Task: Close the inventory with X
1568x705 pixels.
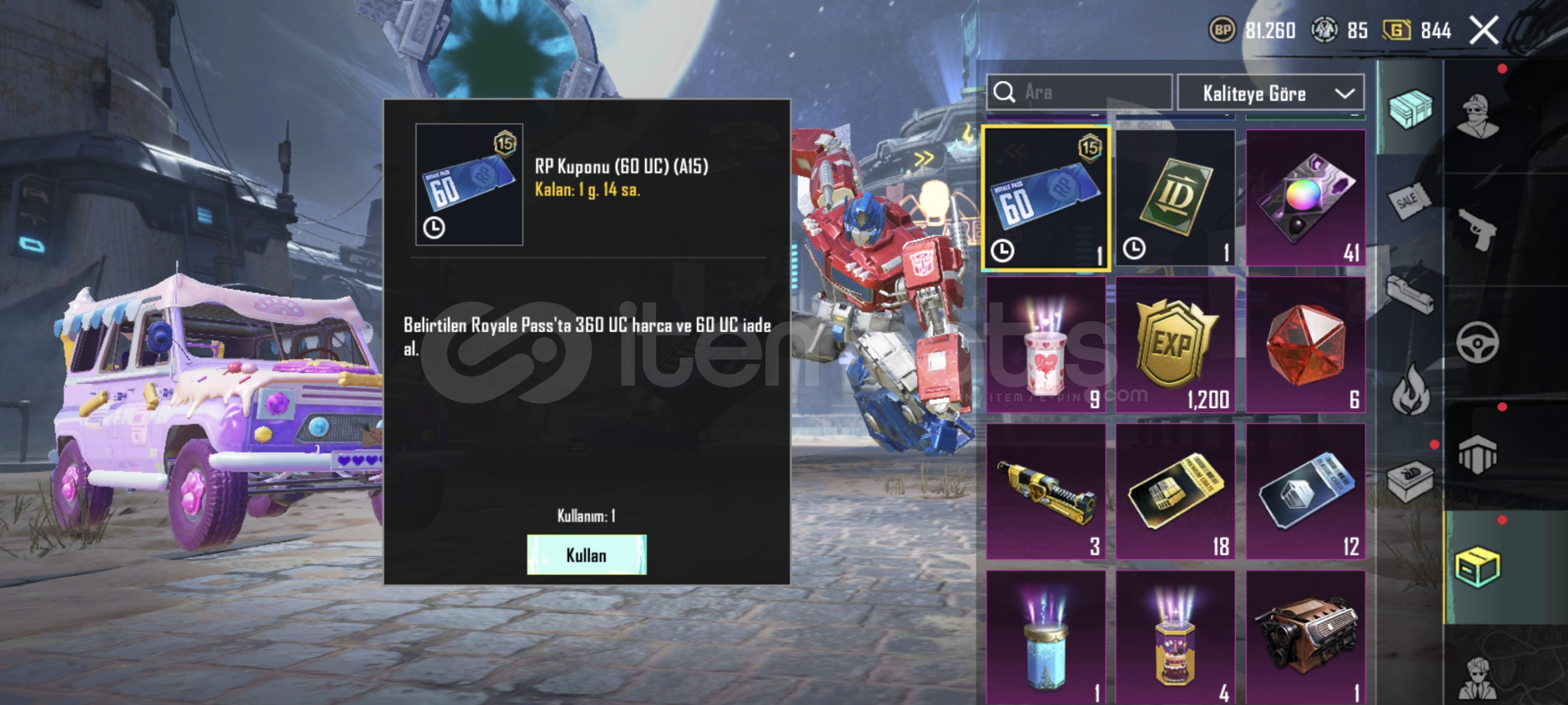Action: 1484,30
